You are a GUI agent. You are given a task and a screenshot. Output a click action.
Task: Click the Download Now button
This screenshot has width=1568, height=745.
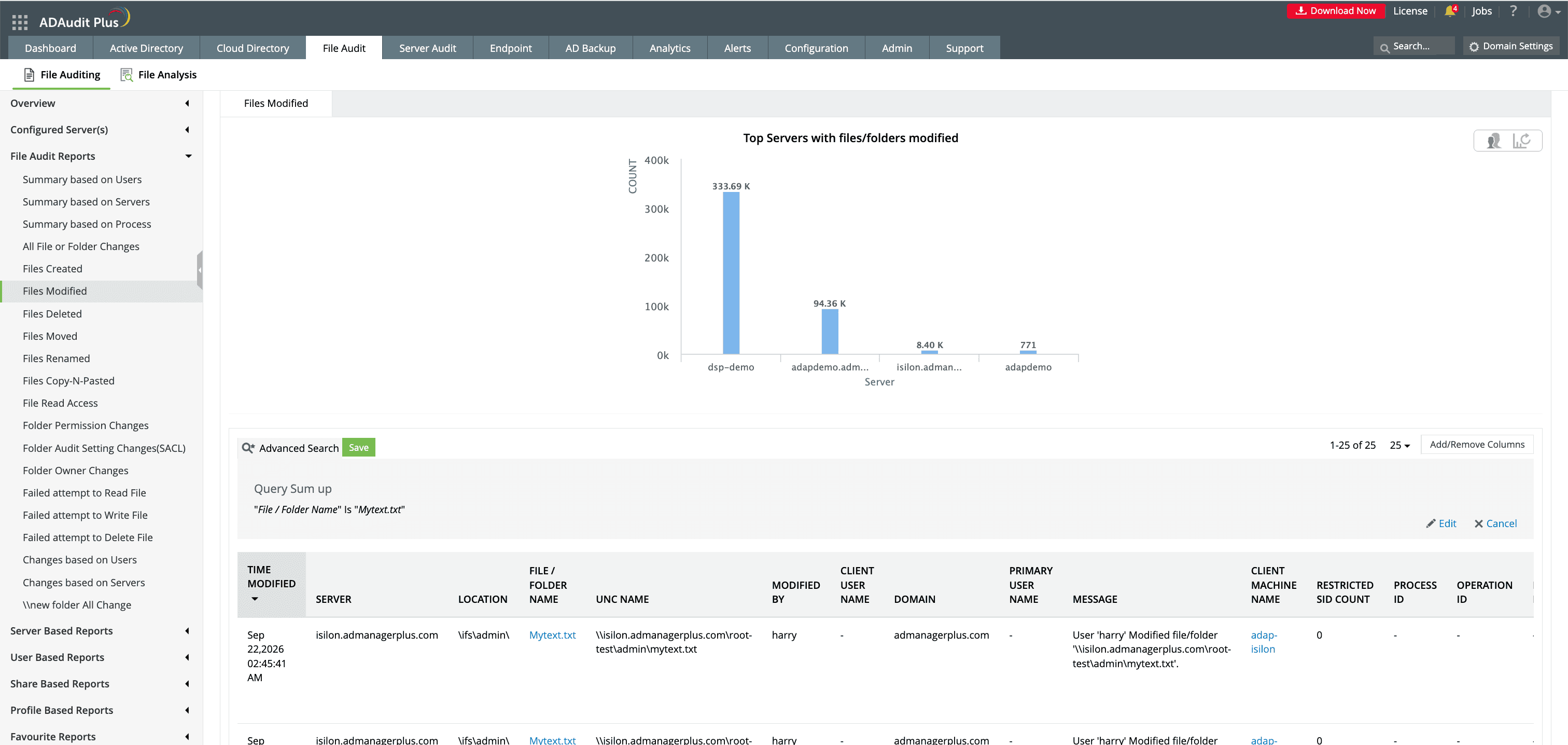click(1336, 11)
